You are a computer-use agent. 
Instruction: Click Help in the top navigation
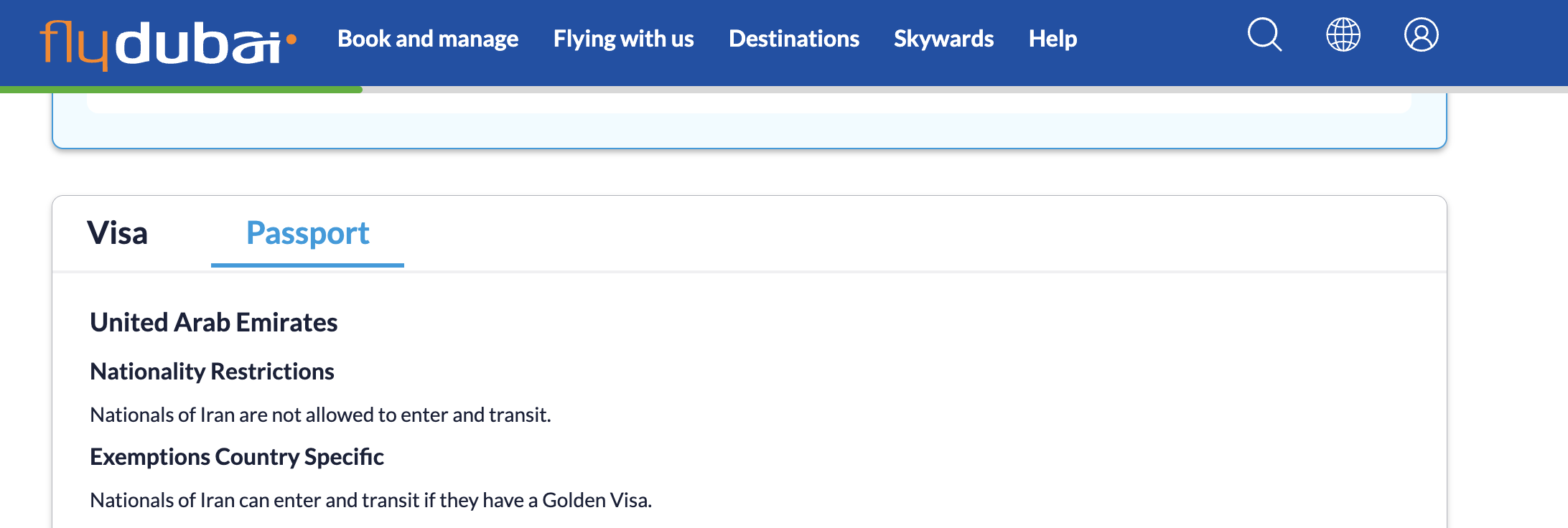tap(1053, 39)
